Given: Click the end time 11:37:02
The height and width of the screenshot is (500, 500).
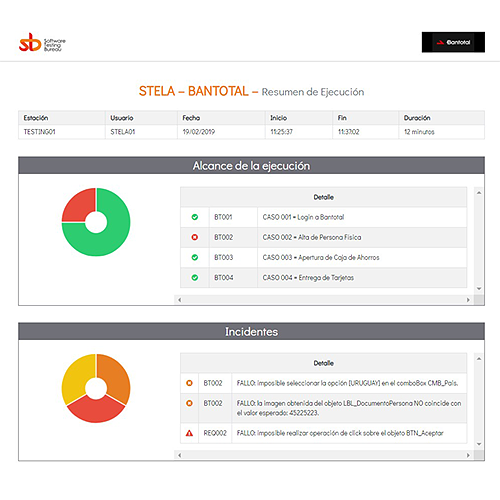Looking at the screenshot, I should point(349,132).
